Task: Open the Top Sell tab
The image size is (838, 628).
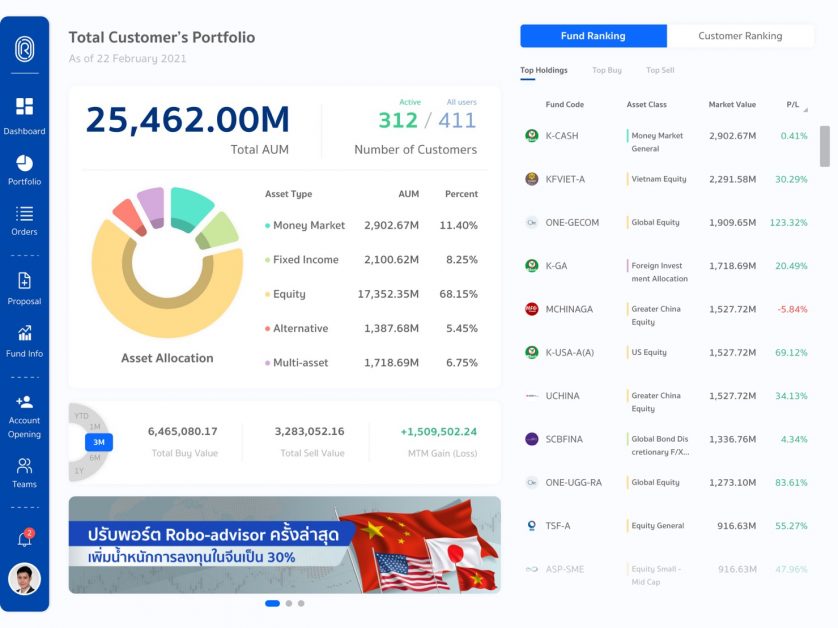Action: pyautogui.click(x=660, y=70)
